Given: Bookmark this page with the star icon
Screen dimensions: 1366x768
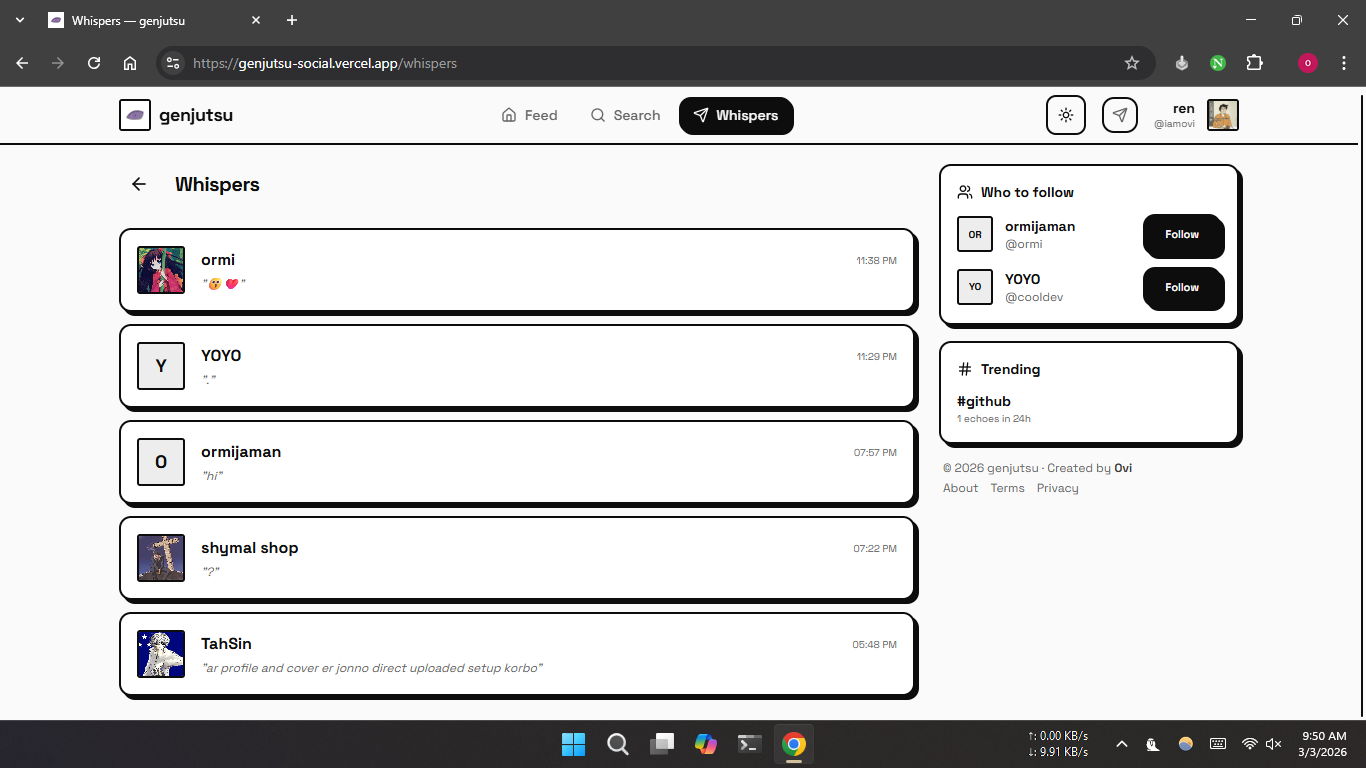Looking at the screenshot, I should tap(1132, 63).
